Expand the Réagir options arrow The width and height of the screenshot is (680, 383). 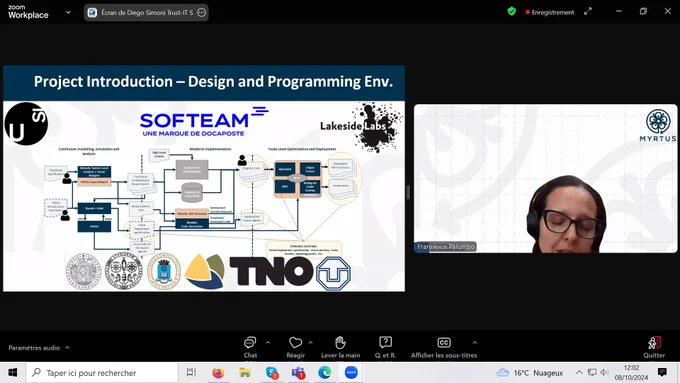click(x=311, y=343)
